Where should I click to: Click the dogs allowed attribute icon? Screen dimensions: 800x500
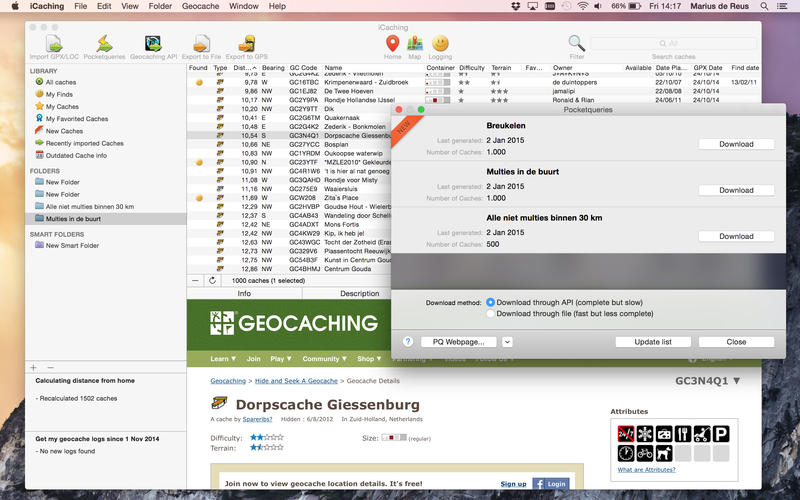(x=664, y=453)
